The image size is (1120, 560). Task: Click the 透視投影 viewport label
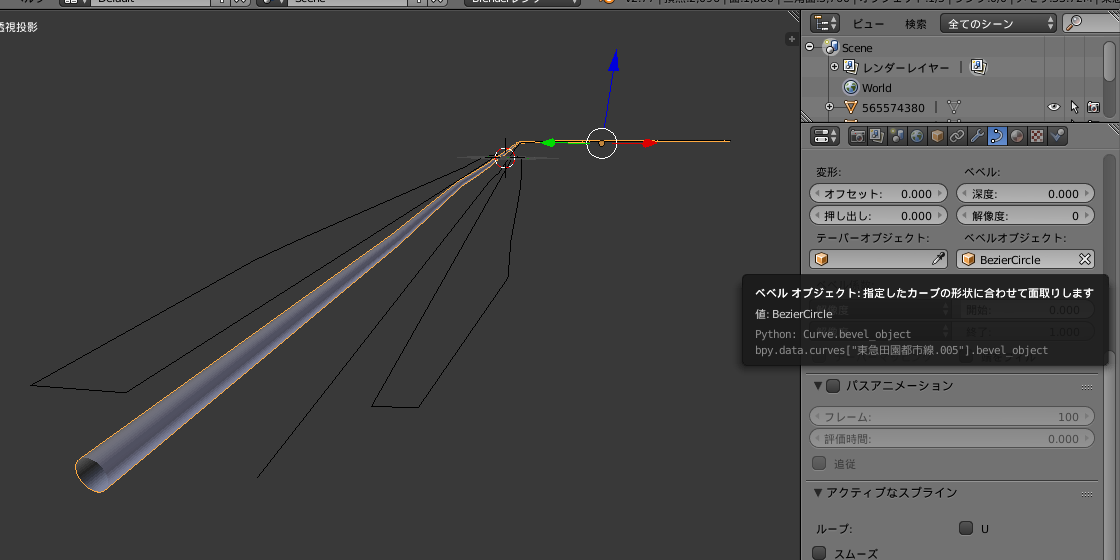(19, 27)
